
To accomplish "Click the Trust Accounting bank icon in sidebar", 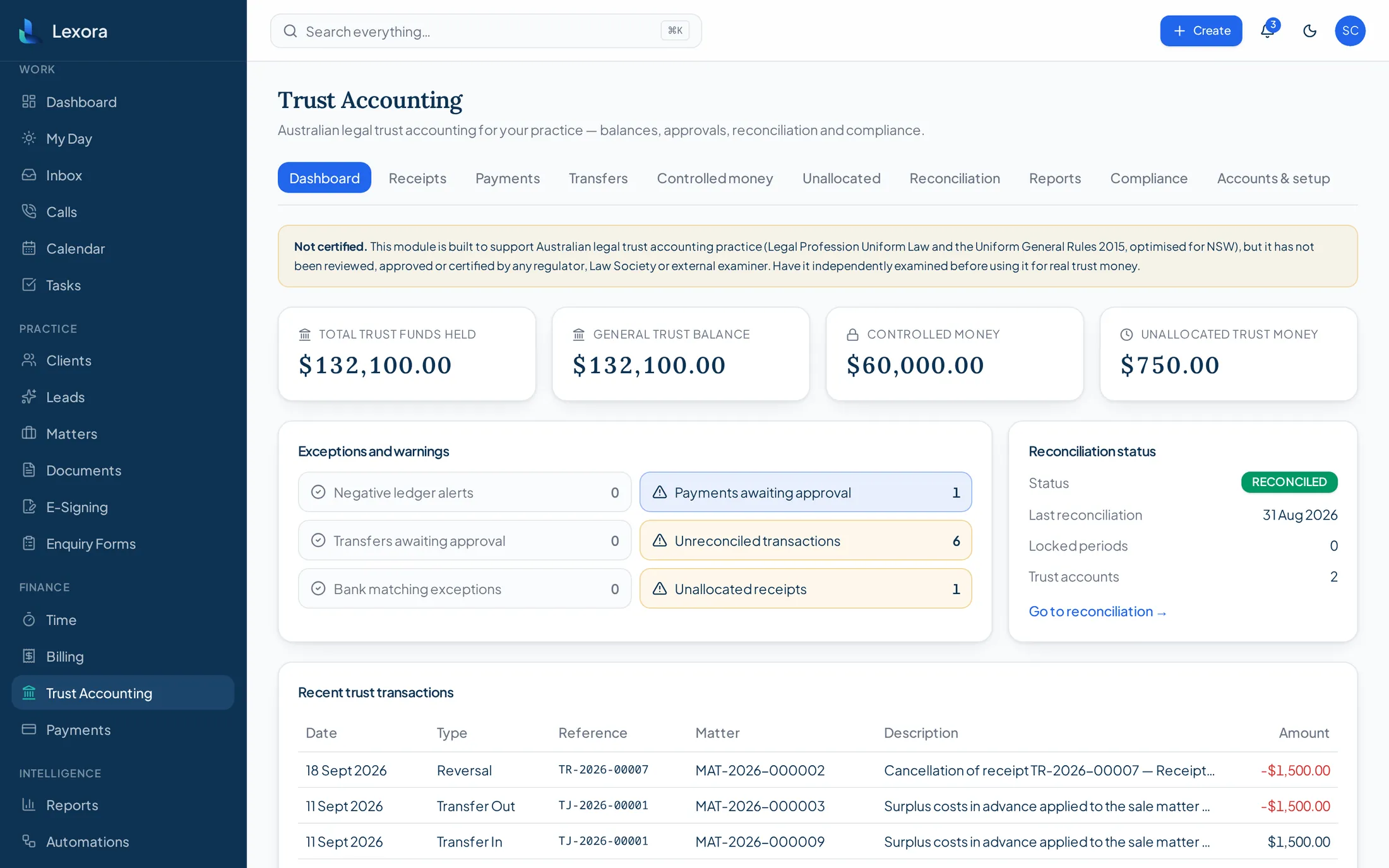I will [x=29, y=693].
